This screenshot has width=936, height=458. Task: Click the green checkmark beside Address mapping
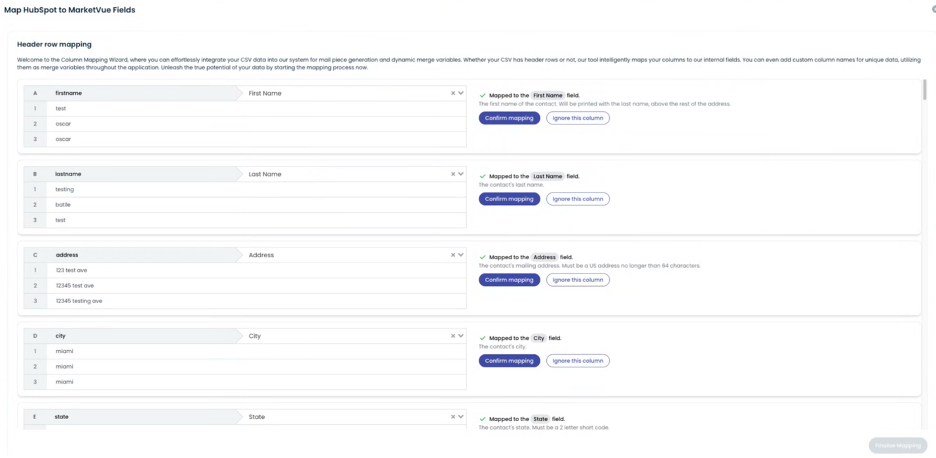[x=482, y=257]
